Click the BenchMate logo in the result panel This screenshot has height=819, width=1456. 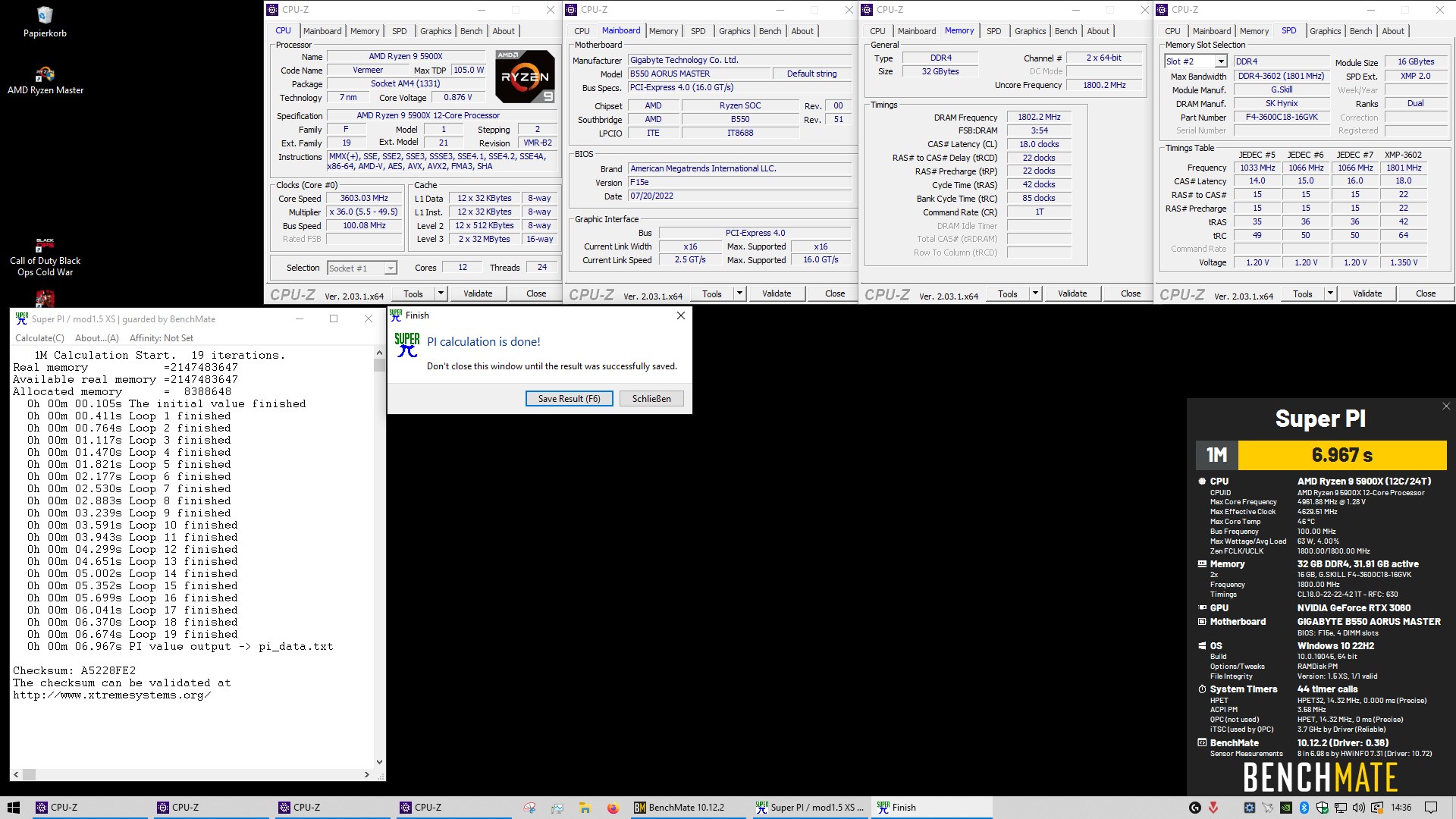pos(1319,777)
